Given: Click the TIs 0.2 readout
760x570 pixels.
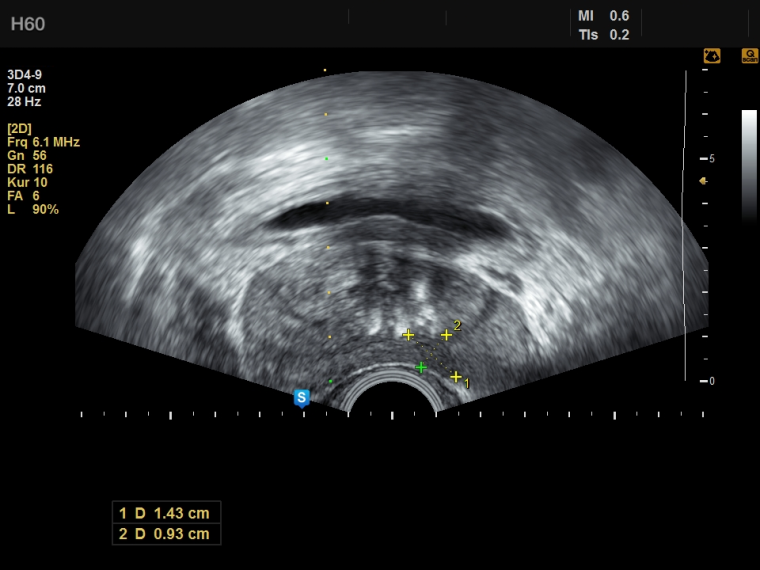Looking at the screenshot, I should pyautogui.click(x=603, y=35).
